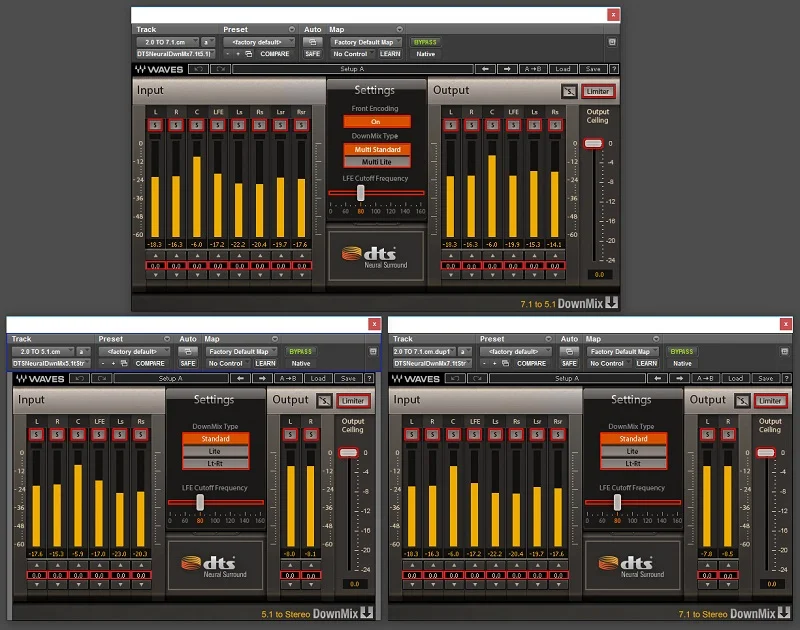This screenshot has height=630, width=800.
Task: Click preset copy icon next to COMPARE in 7.1 to 5.1
Action: (249, 54)
